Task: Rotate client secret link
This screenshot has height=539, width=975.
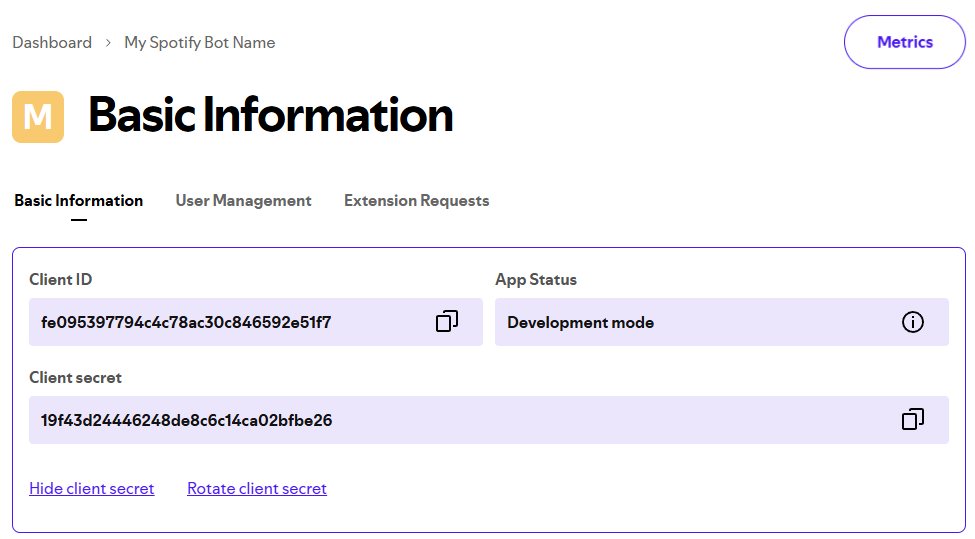Action: point(257,489)
